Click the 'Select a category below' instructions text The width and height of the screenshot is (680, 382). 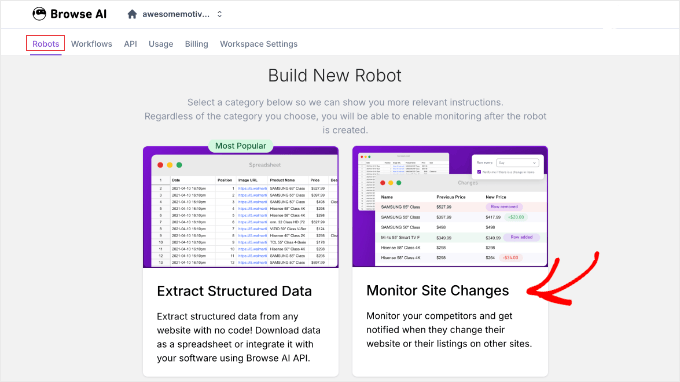[345, 116]
